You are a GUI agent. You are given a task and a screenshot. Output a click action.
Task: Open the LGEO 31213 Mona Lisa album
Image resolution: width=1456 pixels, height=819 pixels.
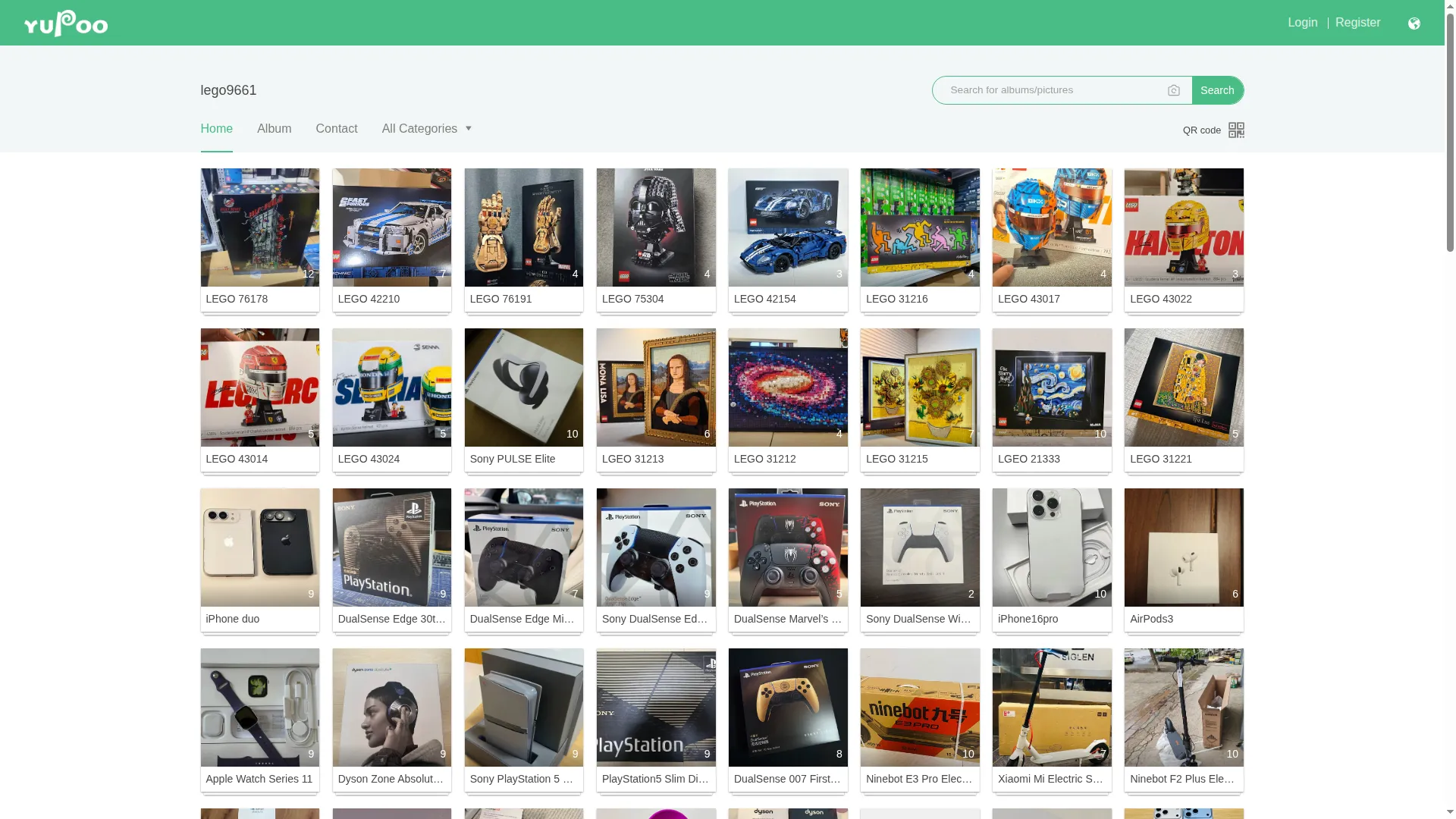click(655, 388)
